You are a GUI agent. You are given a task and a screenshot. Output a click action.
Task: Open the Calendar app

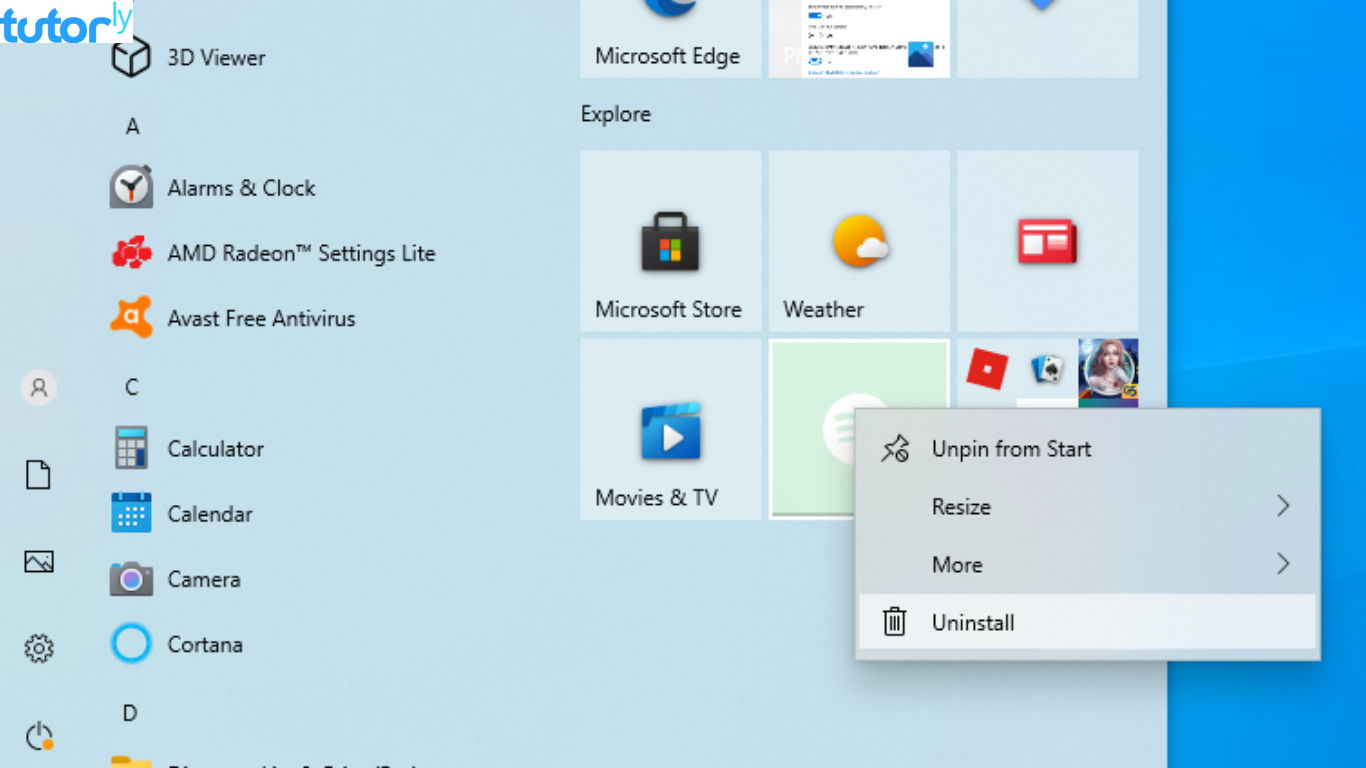(x=210, y=513)
